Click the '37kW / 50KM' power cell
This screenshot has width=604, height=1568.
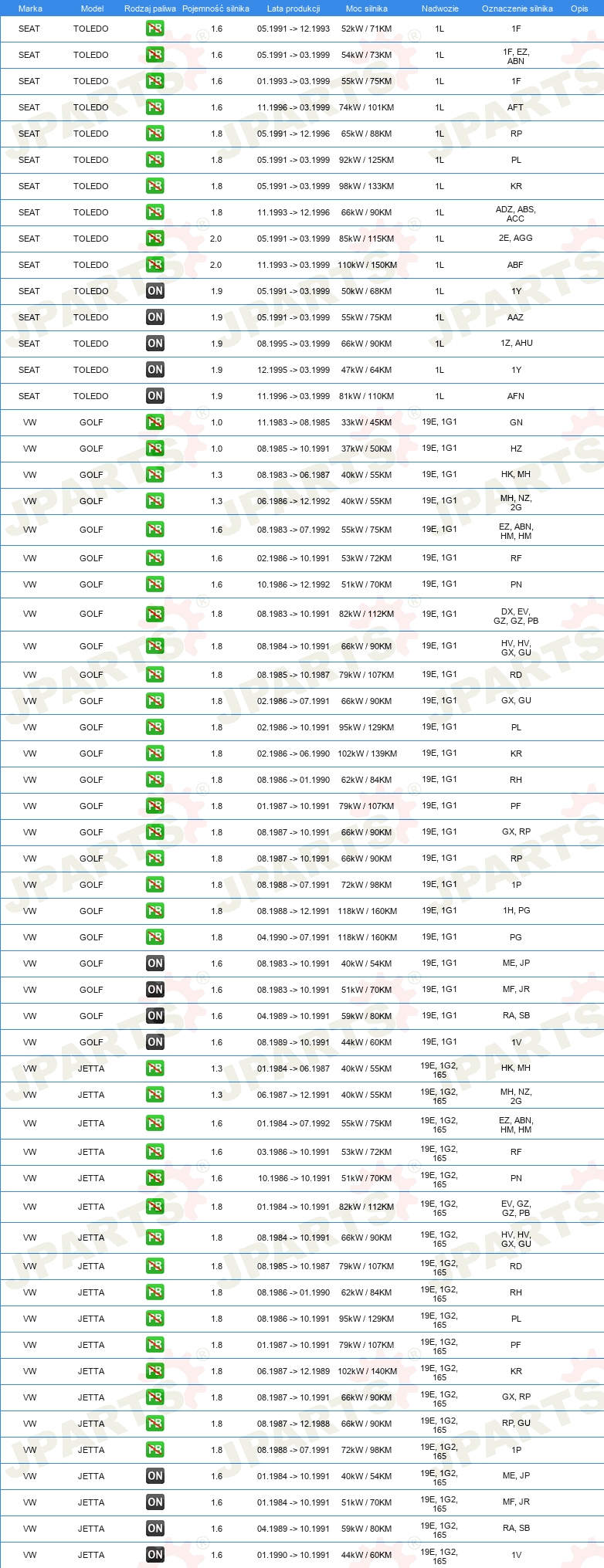point(367,449)
